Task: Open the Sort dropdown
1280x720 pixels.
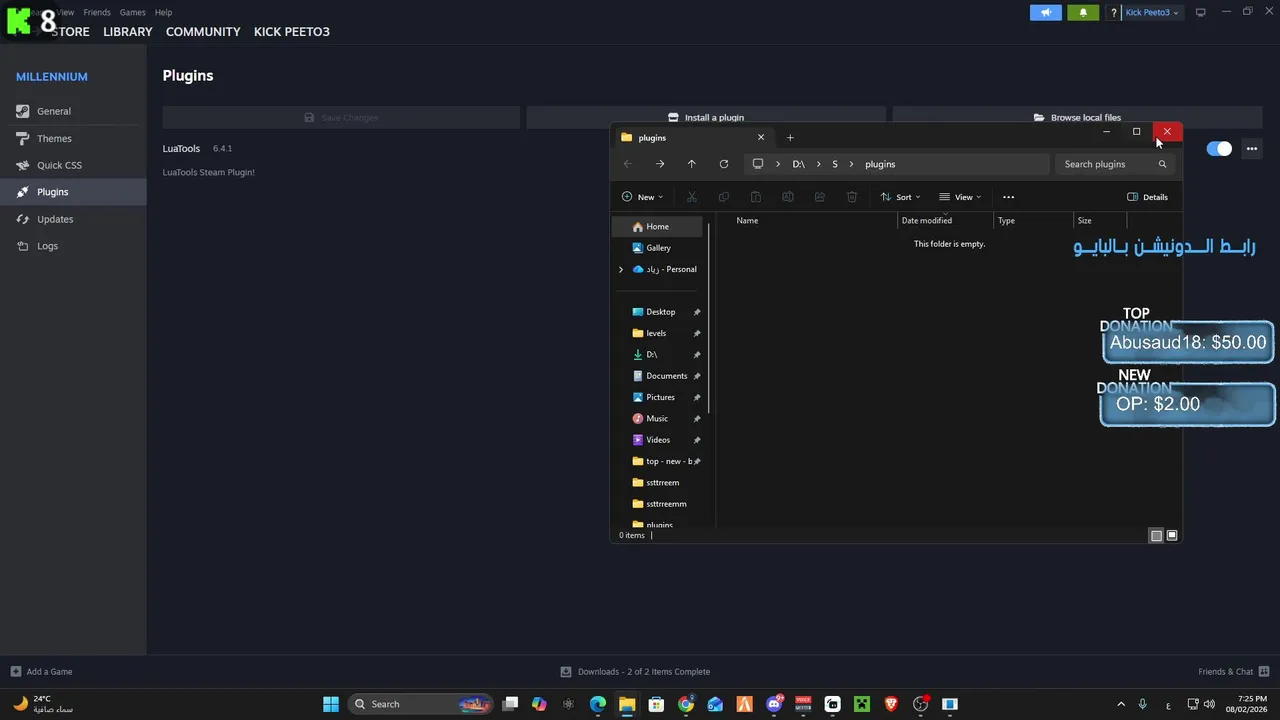Action: 900,197
